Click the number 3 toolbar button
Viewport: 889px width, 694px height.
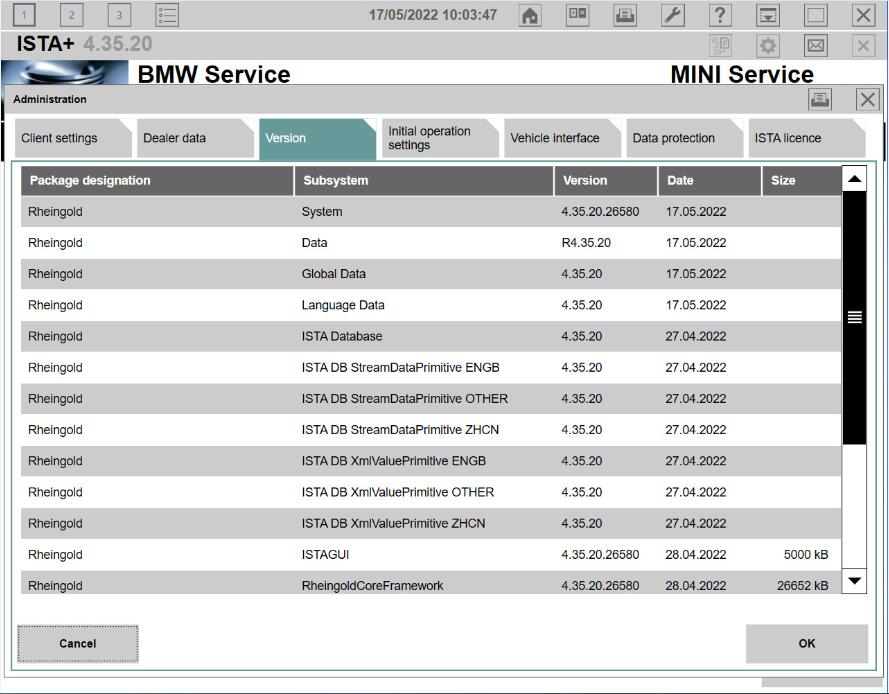click(x=119, y=15)
